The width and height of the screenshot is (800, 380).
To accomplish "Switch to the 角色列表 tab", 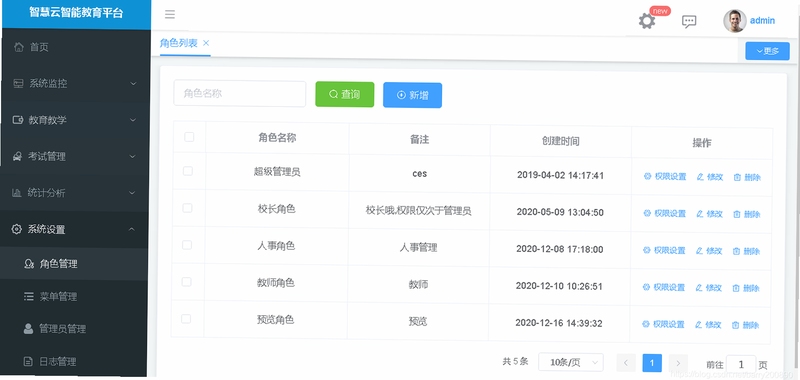I will pyautogui.click(x=179, y=43).
